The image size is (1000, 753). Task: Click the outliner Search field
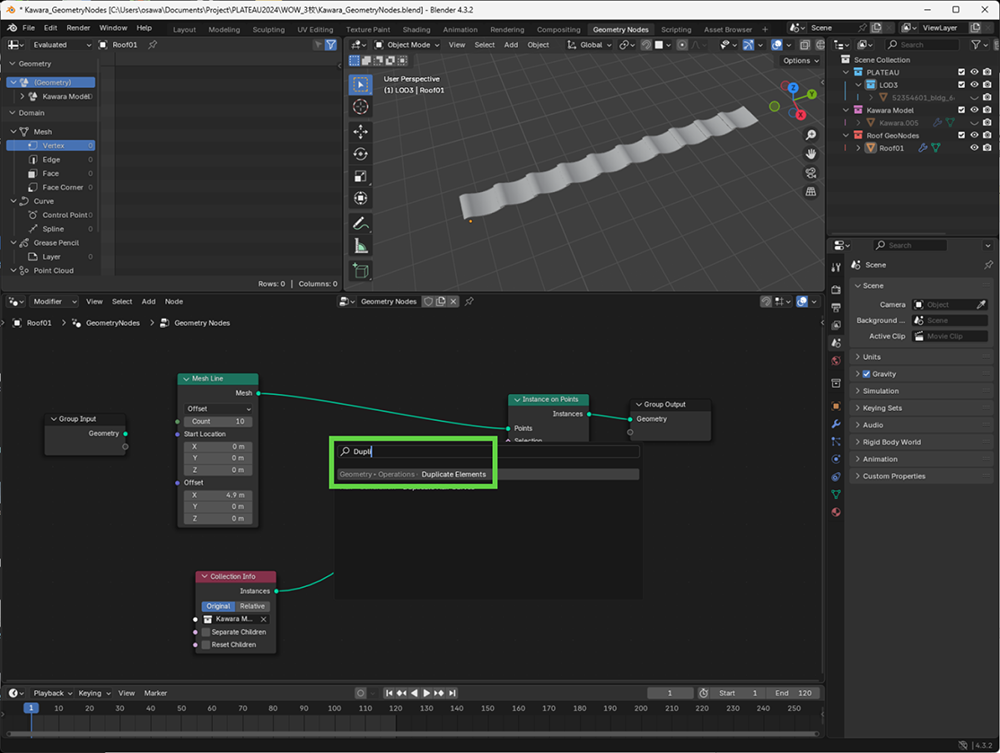(x=923, y=45)
